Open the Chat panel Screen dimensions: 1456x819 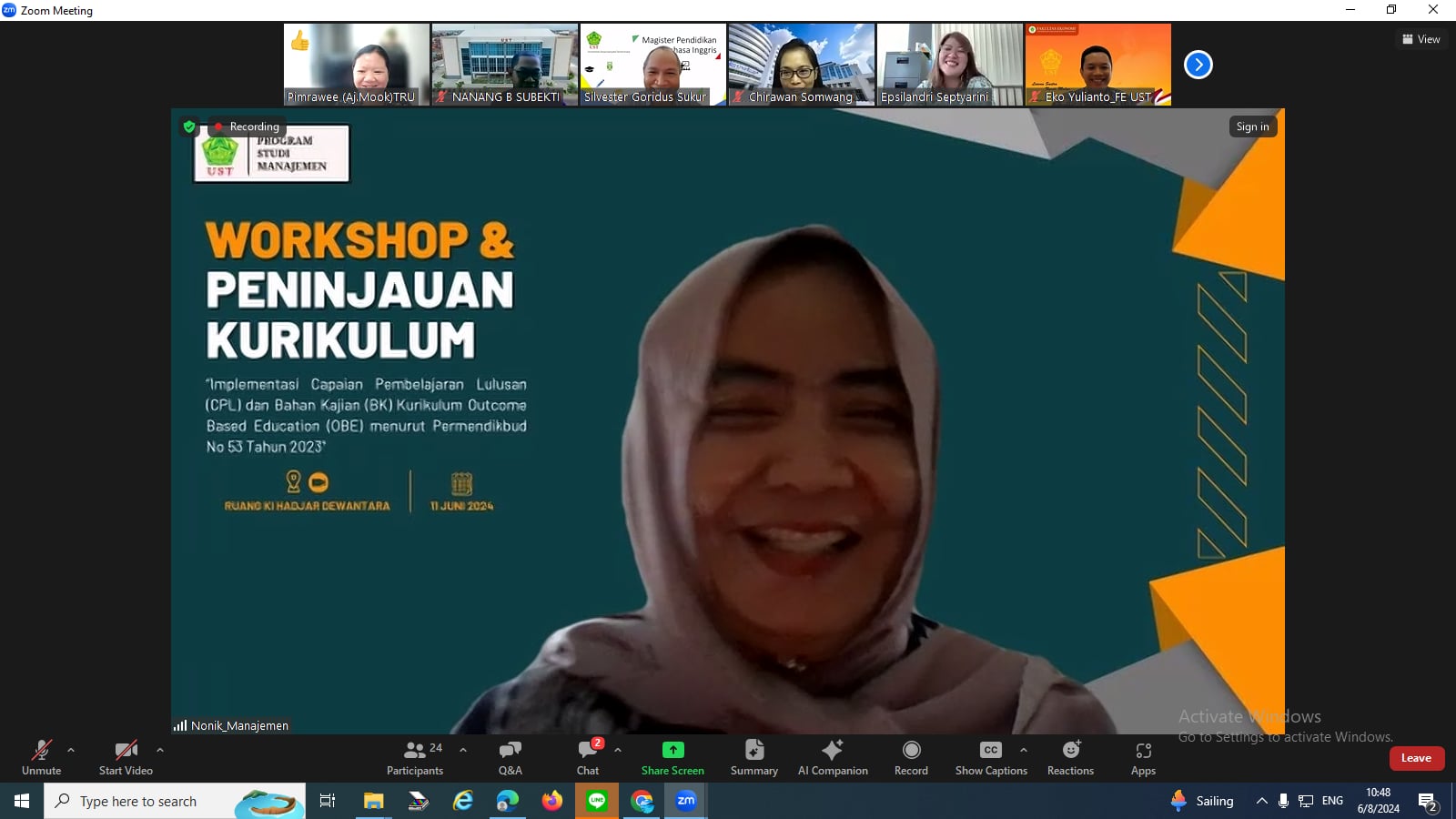coord(588,757)
